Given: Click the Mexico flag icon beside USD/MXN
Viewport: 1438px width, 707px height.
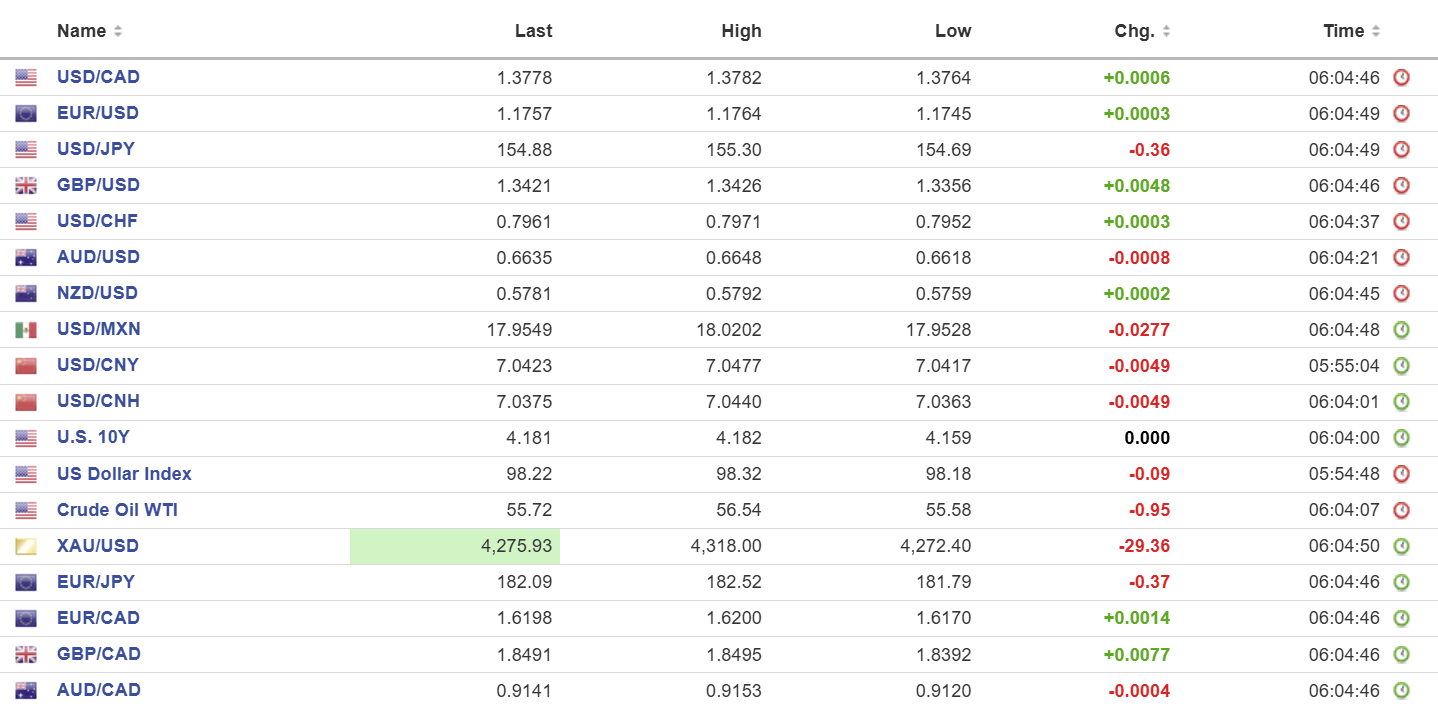Looking at the screenshot, I should 26,330.
